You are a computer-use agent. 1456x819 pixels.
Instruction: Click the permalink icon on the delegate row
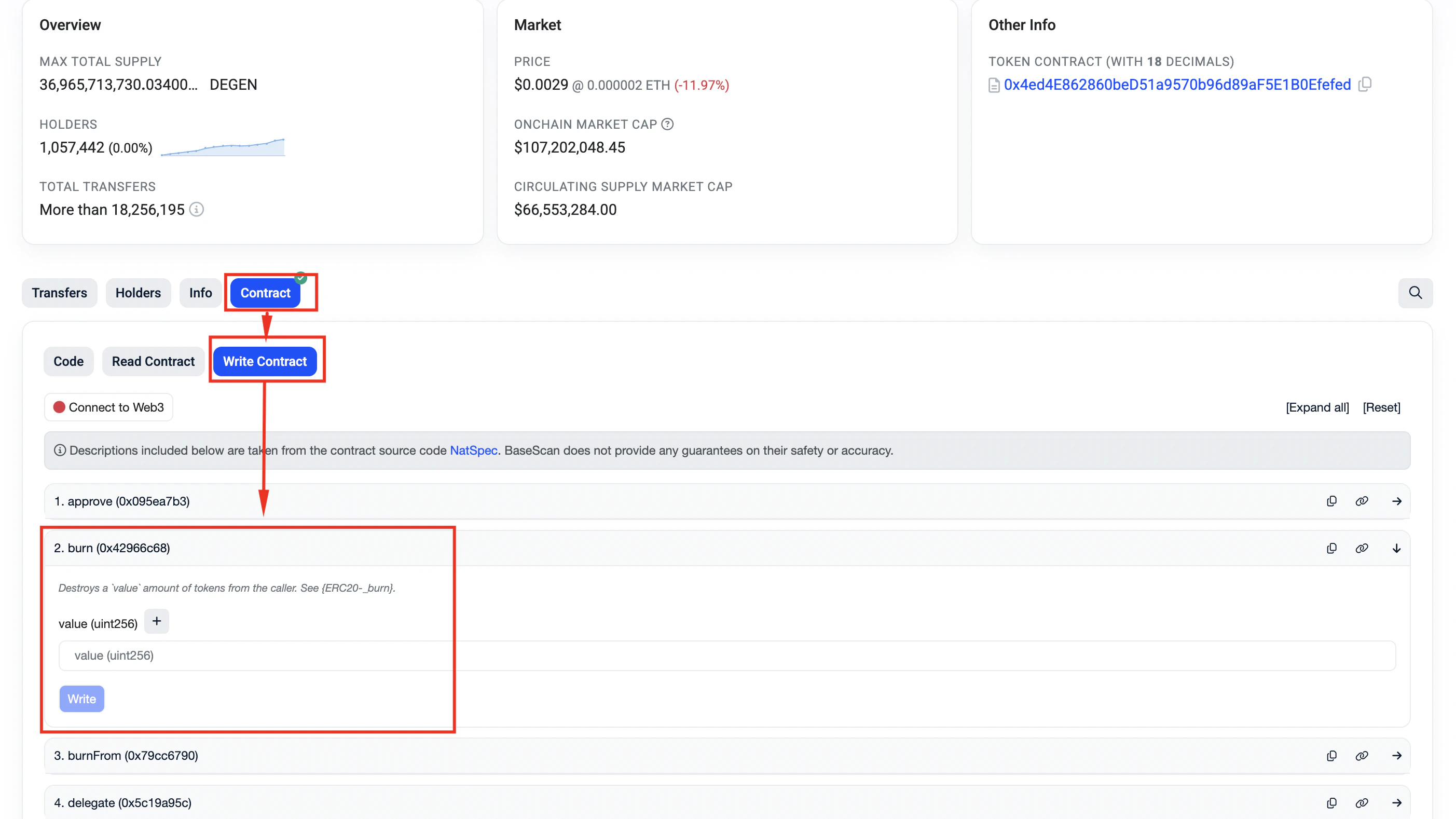tap(1362, 802)
